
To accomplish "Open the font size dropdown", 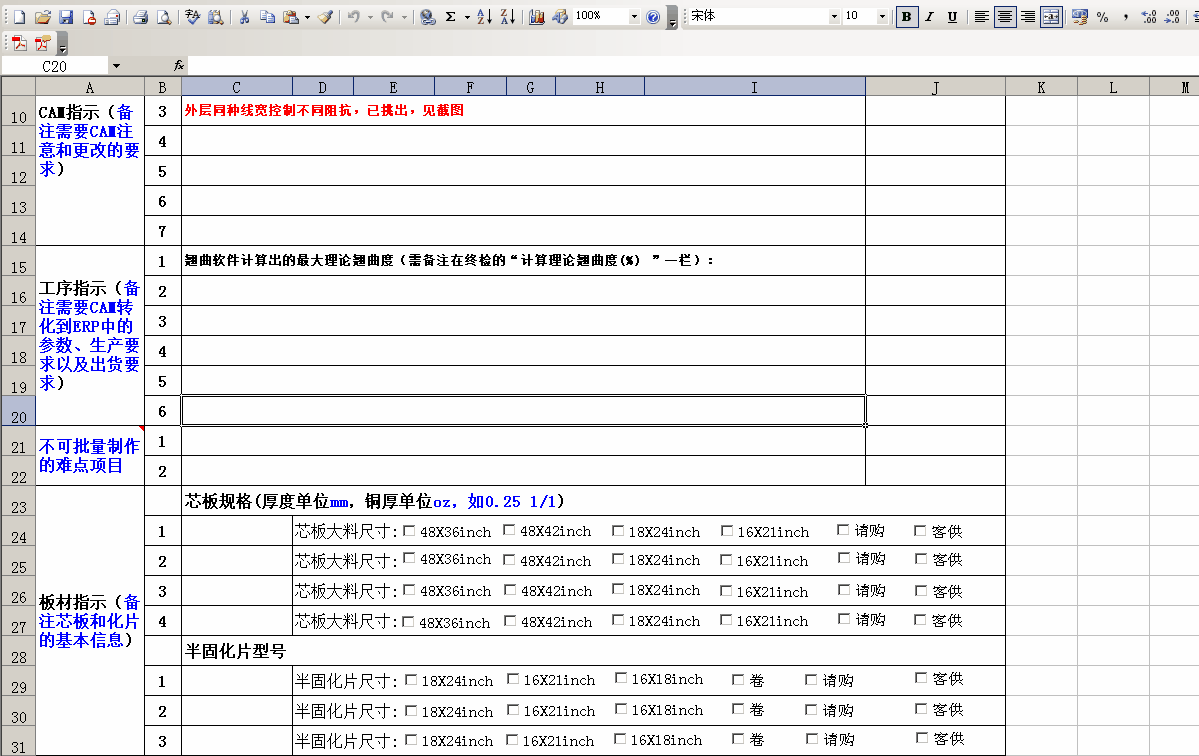I will coord(882,16).
